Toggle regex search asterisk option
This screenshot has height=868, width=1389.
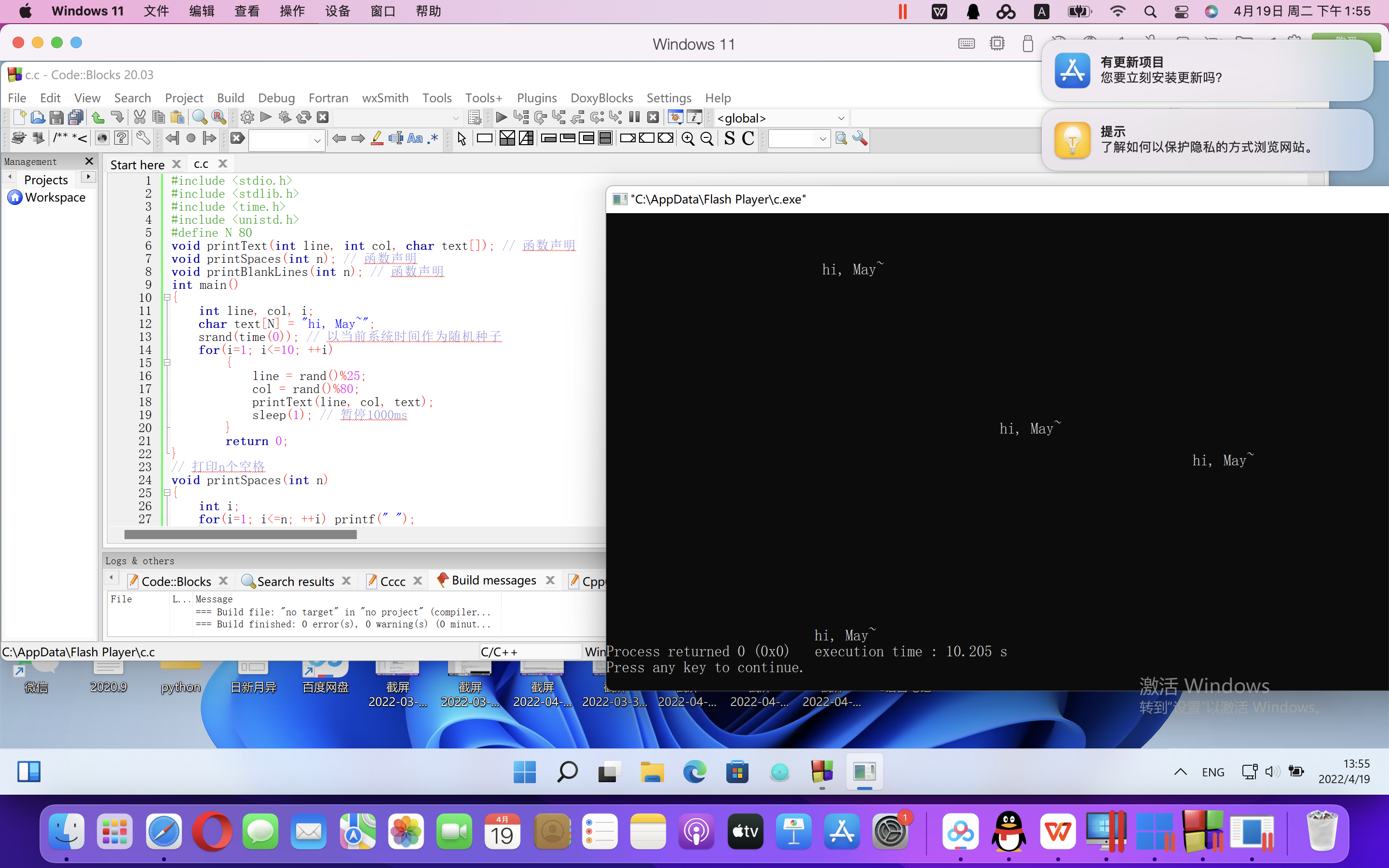click(434, 139)
